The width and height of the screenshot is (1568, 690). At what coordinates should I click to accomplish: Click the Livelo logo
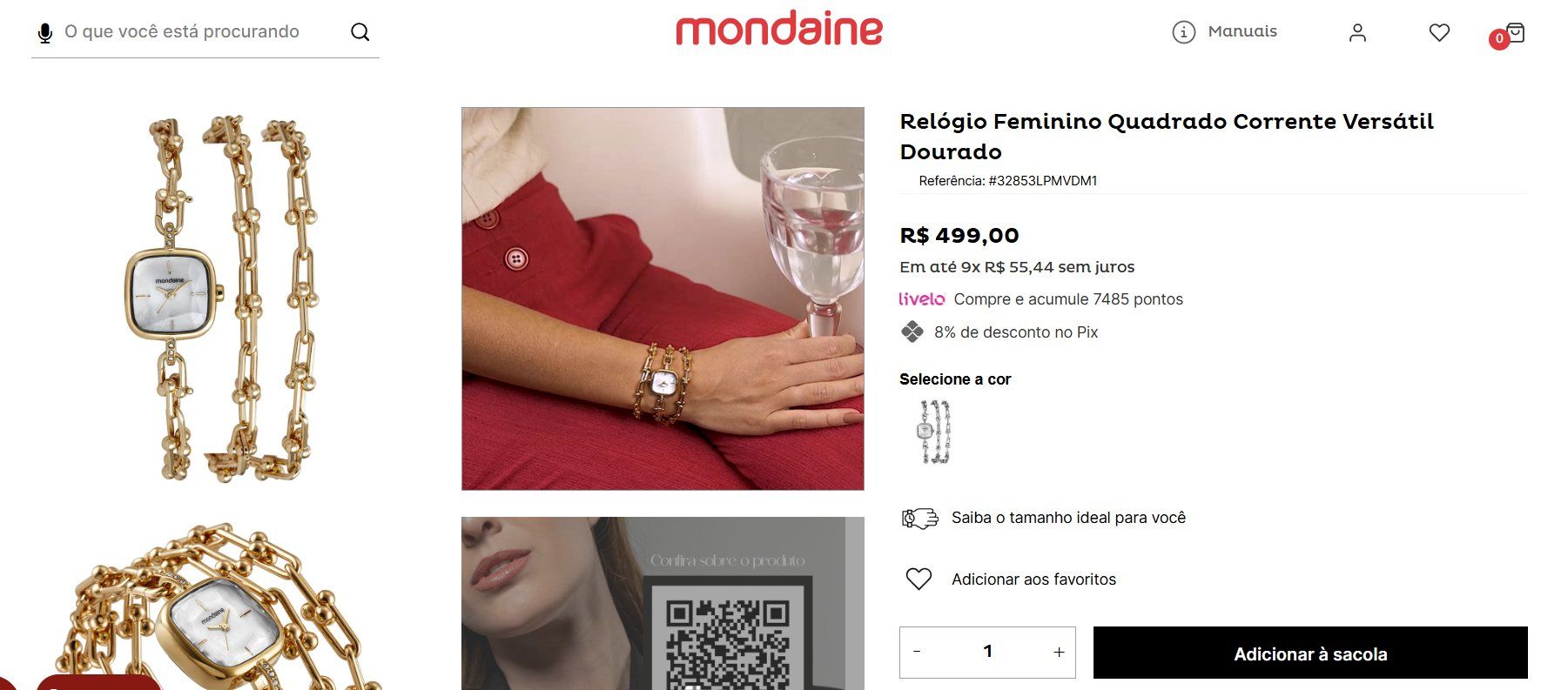tap(921, 299)
